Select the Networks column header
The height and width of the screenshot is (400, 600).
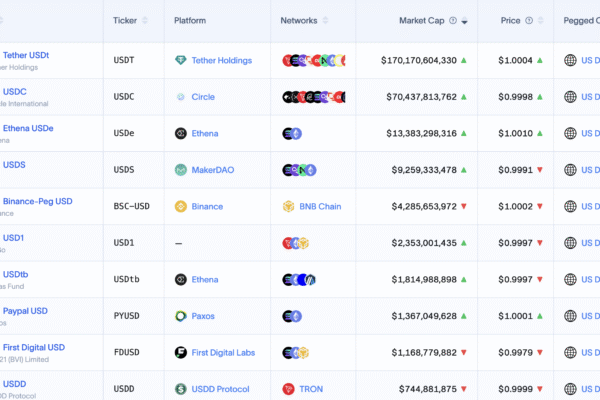coord(299,20)
